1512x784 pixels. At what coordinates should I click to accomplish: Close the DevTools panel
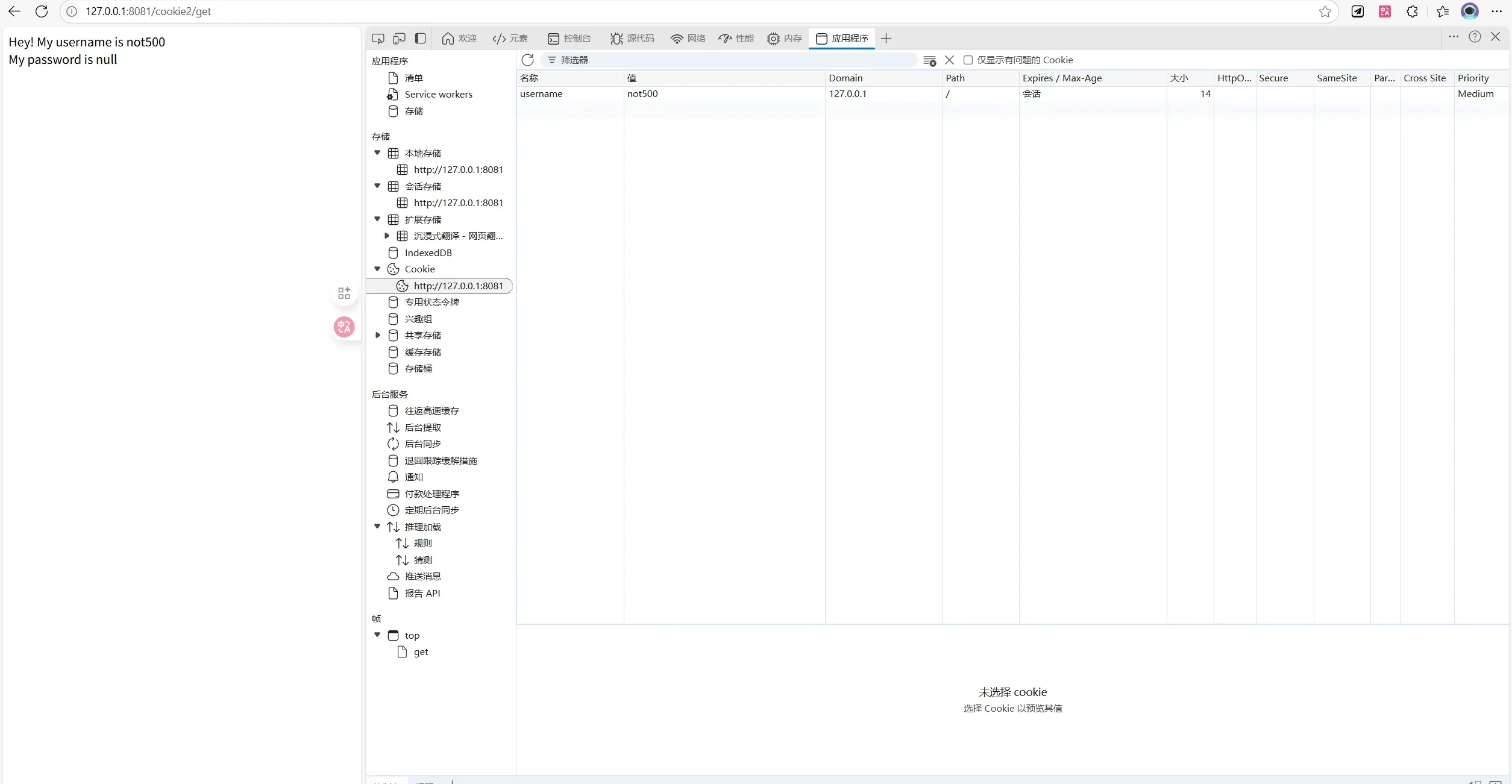point(1495,37)
